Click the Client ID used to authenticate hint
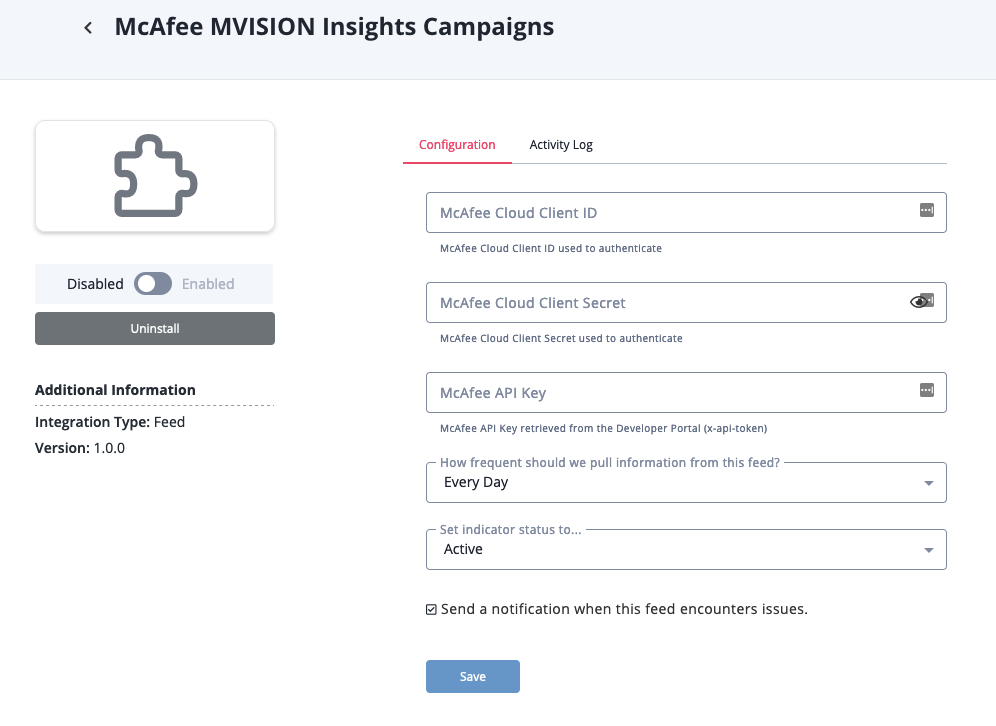The image size is (996, 726). pos(551,248)
